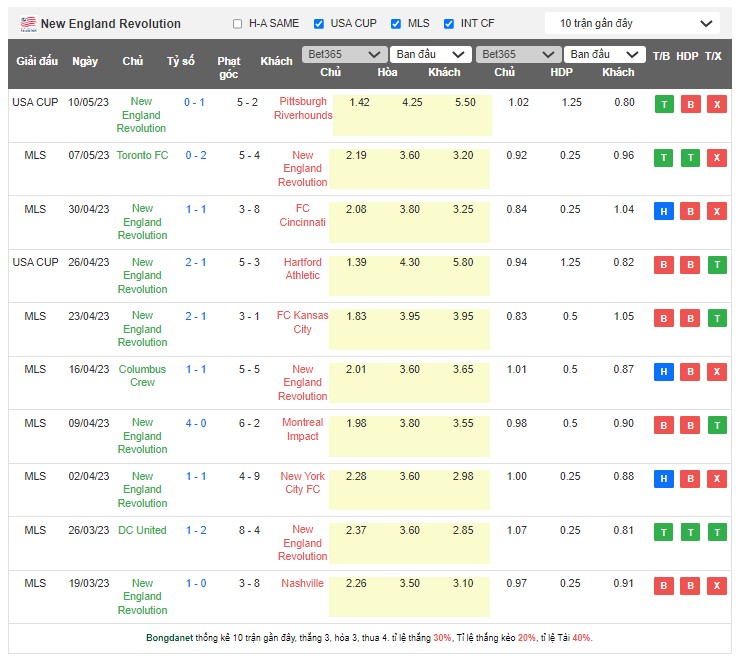Click blue H badge in FC Cincinnati row
736x661 pixels.
pyautogui.click(x=662, y=211)
